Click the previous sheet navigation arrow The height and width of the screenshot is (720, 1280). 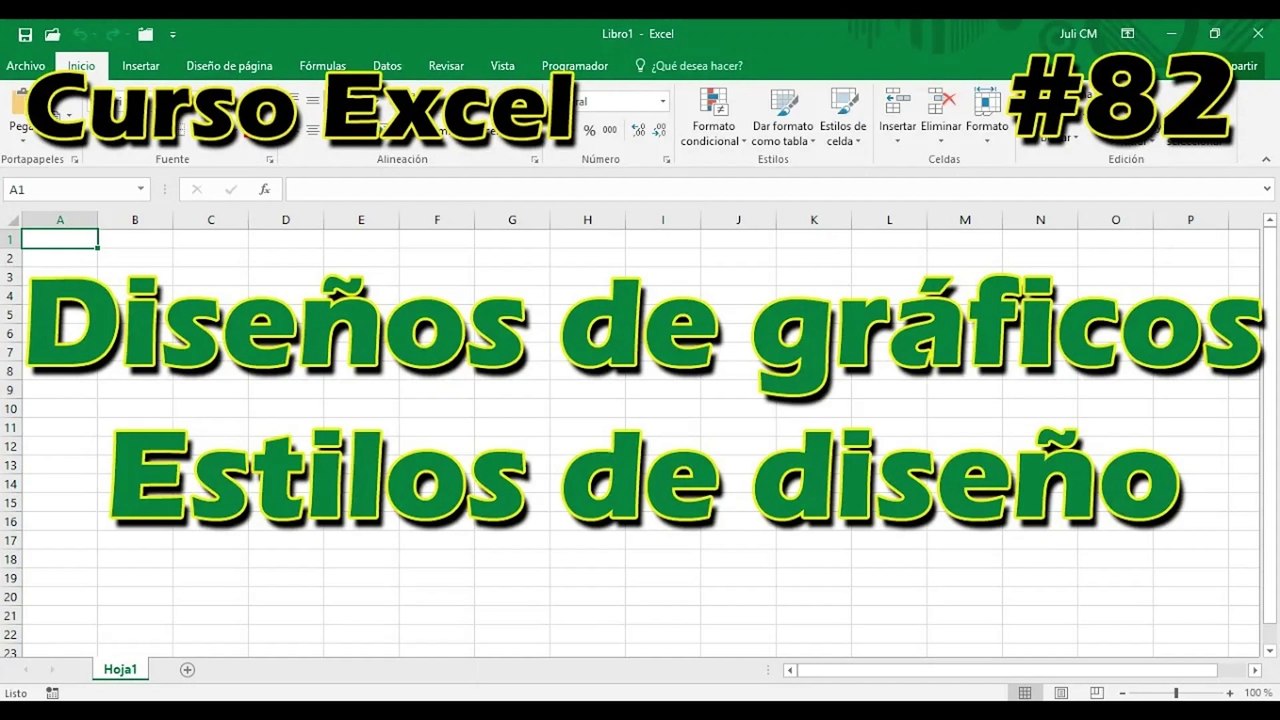click(25, 670)
